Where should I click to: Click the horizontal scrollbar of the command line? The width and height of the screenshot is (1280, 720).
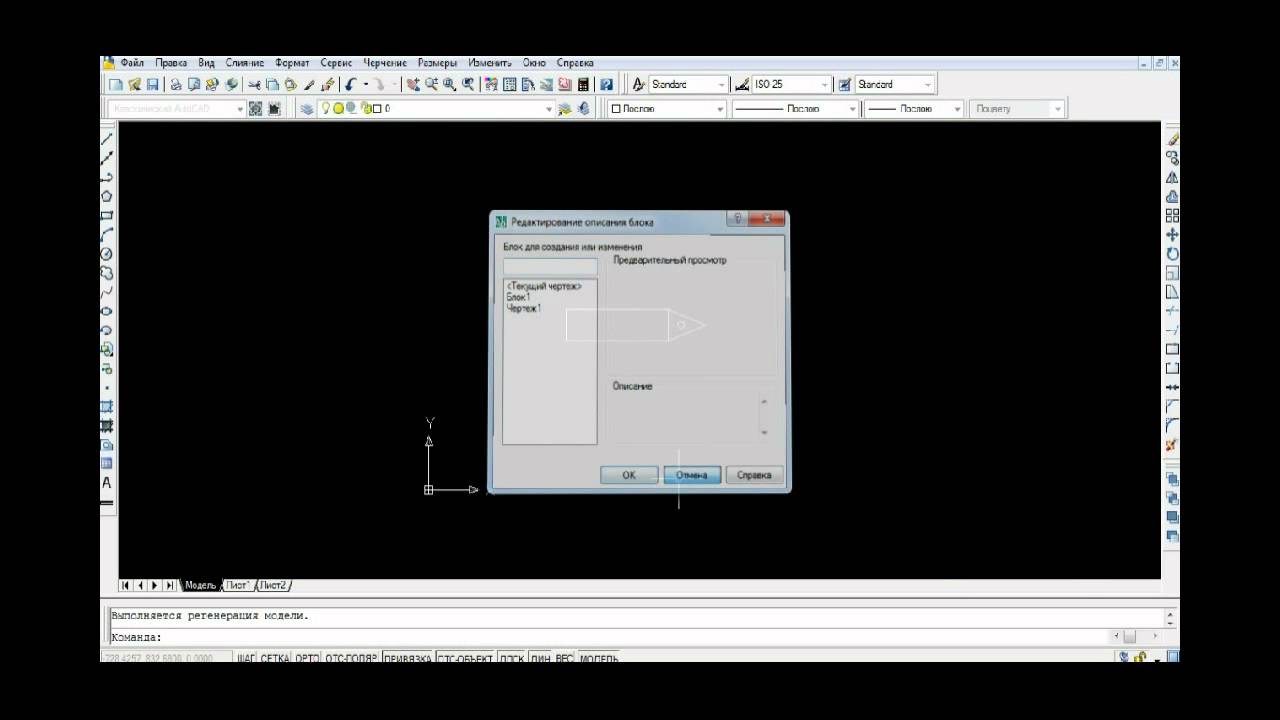point(1136,636)
